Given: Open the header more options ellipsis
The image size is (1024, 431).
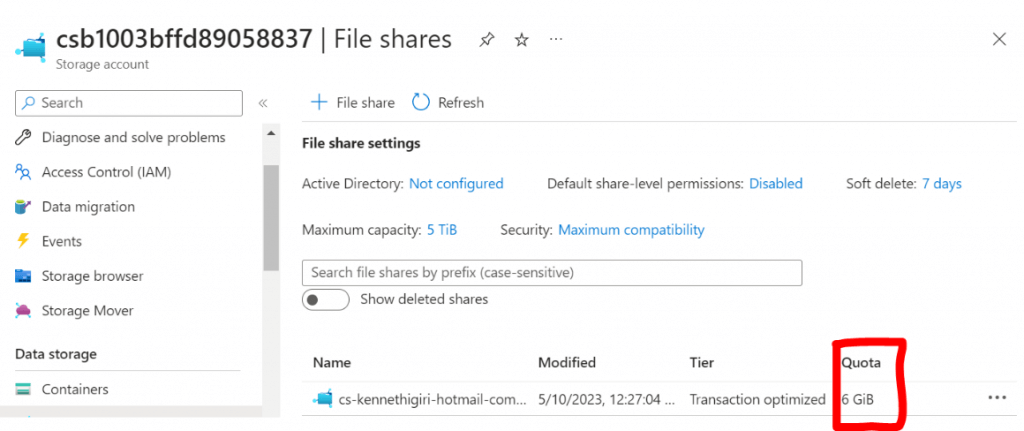Looking at the screenshot, I should point(556,40).
